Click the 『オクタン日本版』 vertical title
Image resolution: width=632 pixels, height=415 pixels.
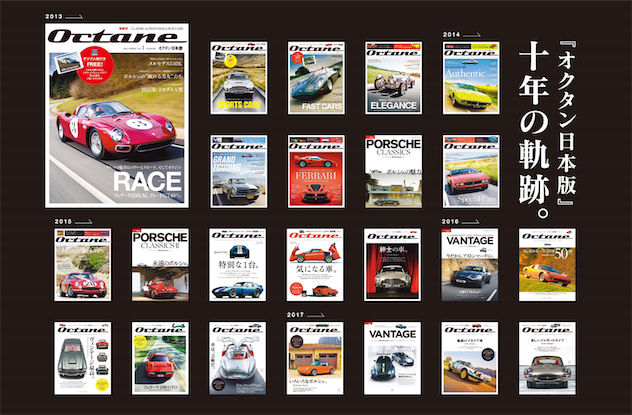point(567,123)
